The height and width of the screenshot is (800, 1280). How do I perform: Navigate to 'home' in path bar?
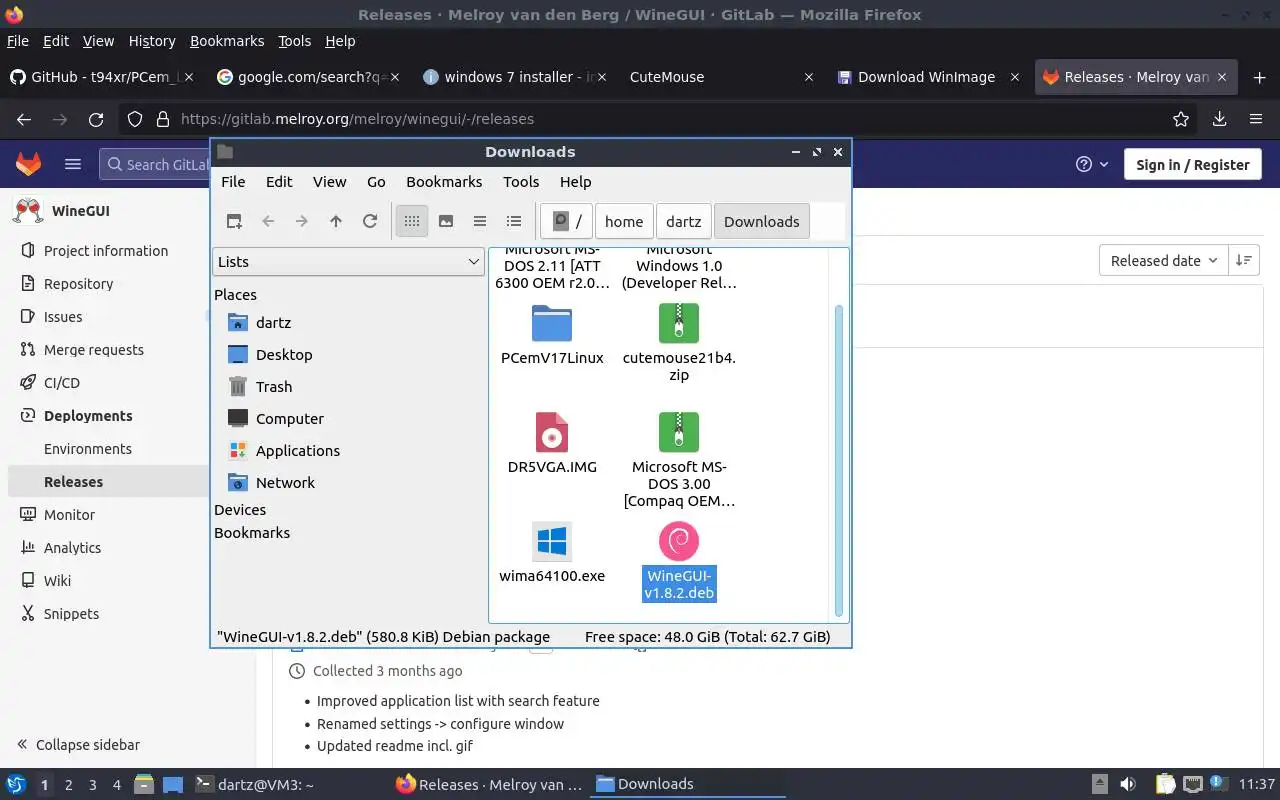tap(624, 222)
